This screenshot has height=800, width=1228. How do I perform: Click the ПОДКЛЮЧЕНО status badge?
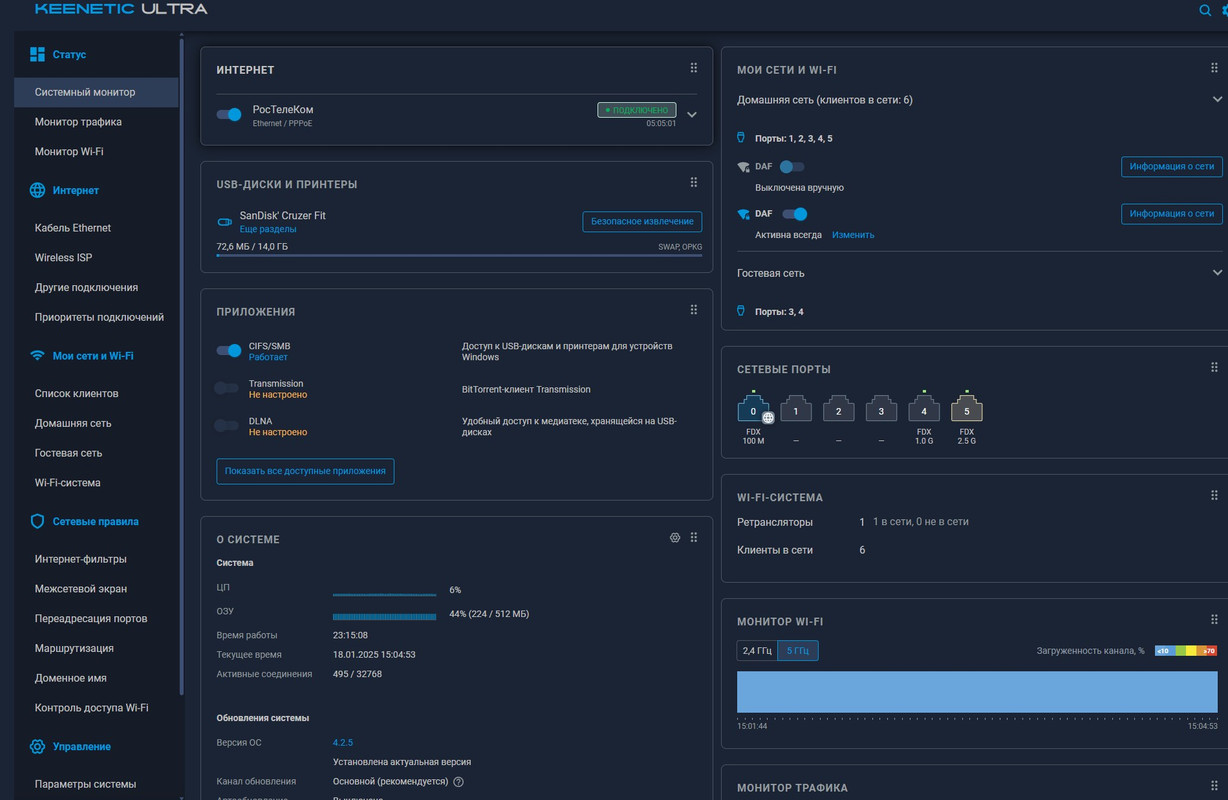tap(637, 110)
